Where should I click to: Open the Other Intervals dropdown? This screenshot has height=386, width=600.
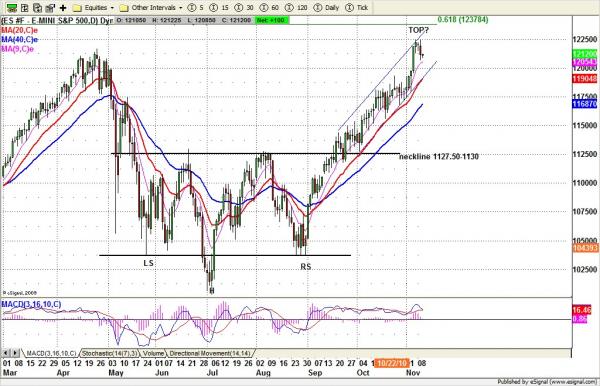click(151, 8)
